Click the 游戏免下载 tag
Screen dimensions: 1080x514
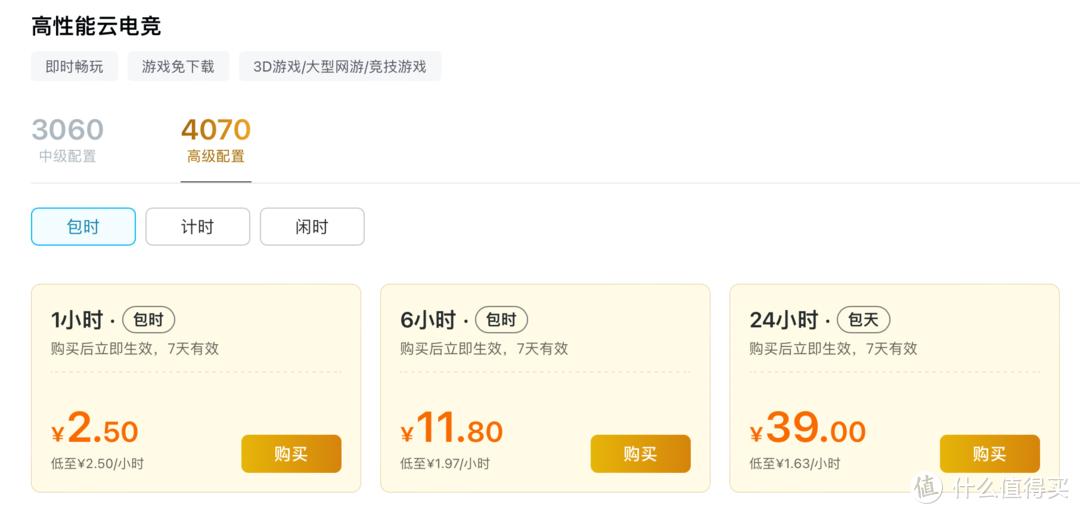click(x=178, y=67)
